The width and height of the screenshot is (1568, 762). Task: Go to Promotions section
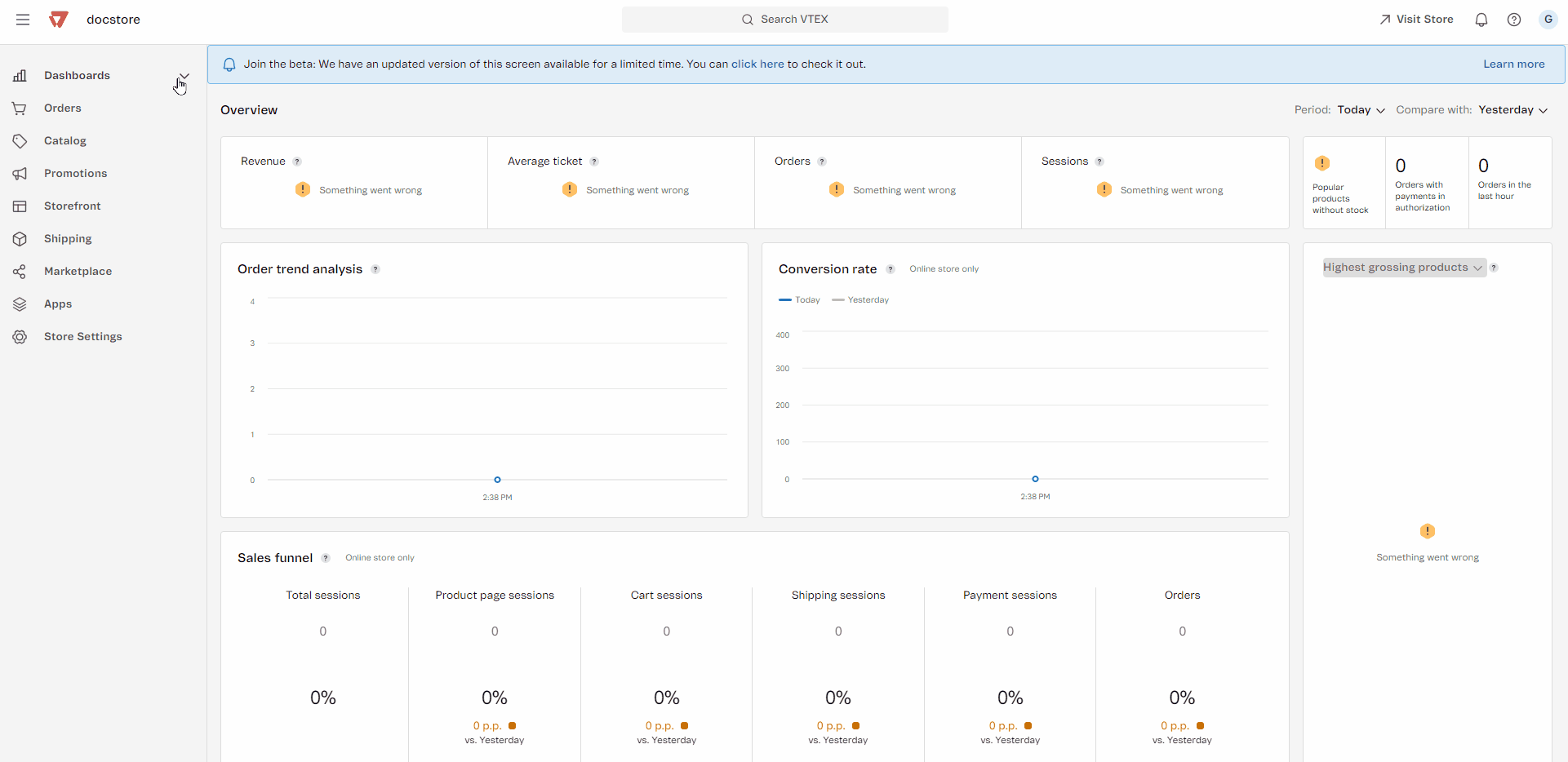pos(75,174)
